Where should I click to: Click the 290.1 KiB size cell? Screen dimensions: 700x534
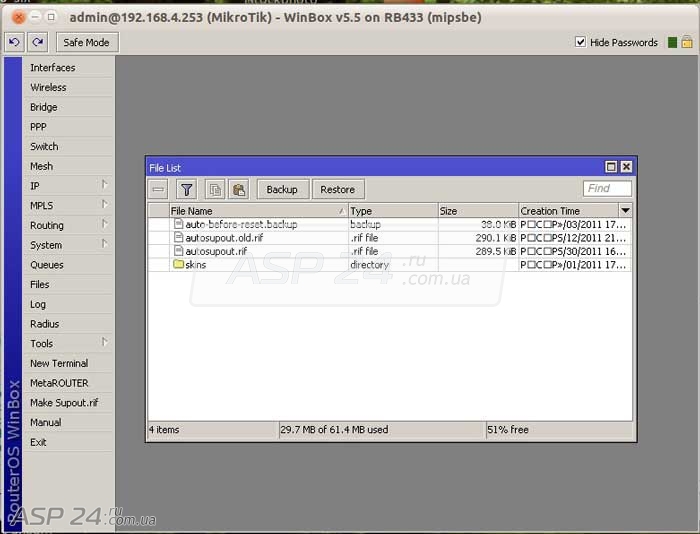coord(478,238)
